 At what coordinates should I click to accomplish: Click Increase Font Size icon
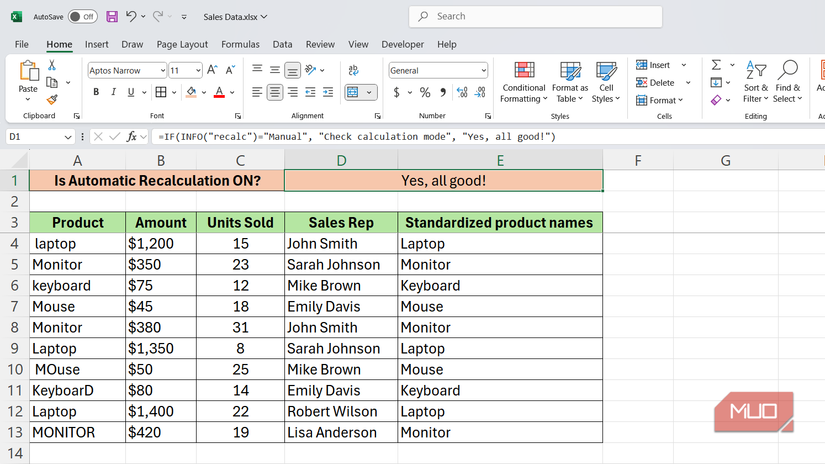214,70
